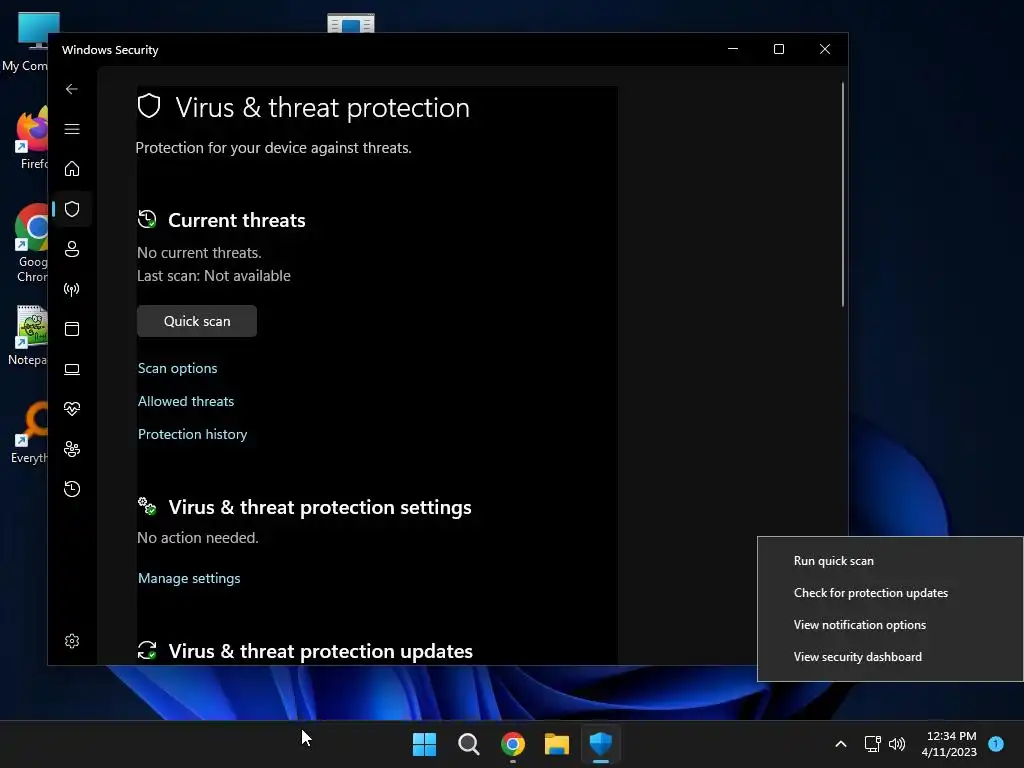Click the Windows Security vertical scrollbar
Screen dimensions: 1024x768
point(842,194)
